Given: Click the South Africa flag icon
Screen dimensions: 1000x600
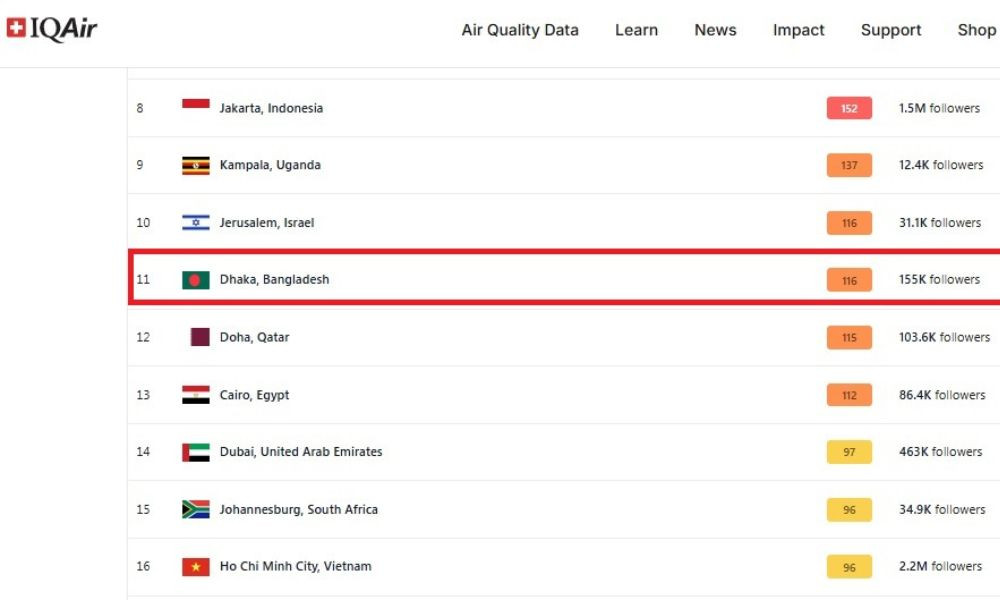Looking at the screenshot, I should coord(196,509).
